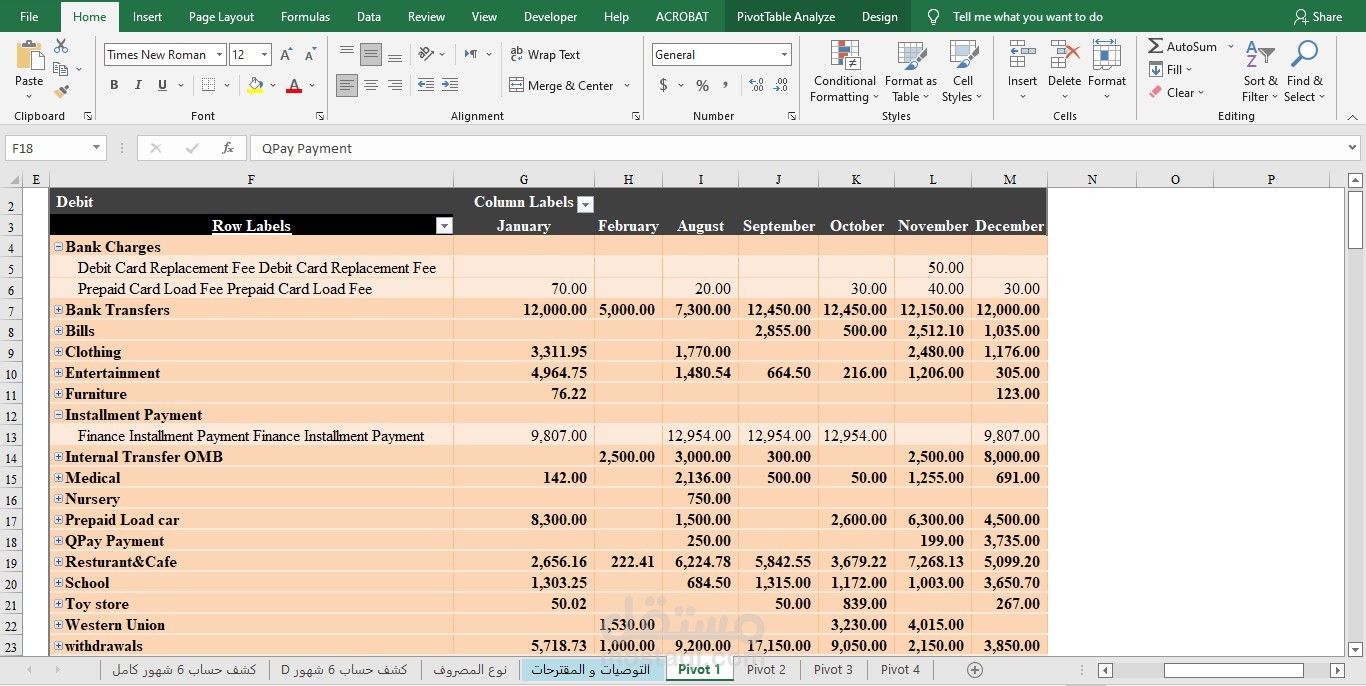1366x686 pixels.
Task: Expand the Bank Transfers row group
Action: (x=58, y=310)
